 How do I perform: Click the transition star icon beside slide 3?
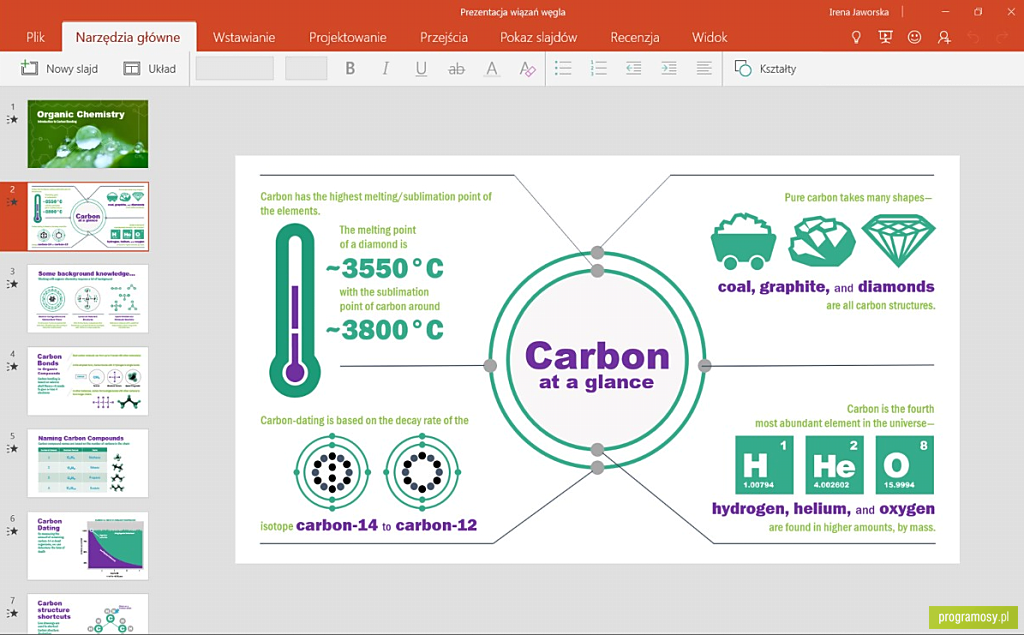12,284
